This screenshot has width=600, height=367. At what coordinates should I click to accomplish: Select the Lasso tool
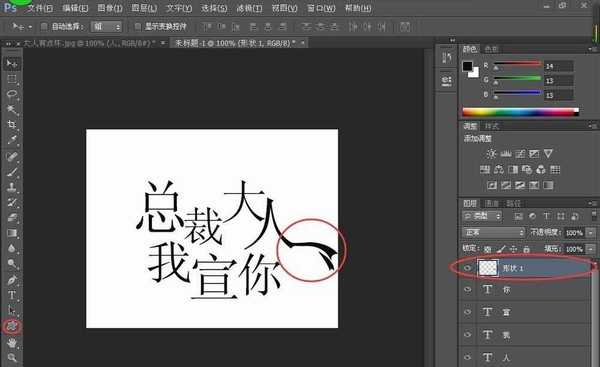point(12,94)
